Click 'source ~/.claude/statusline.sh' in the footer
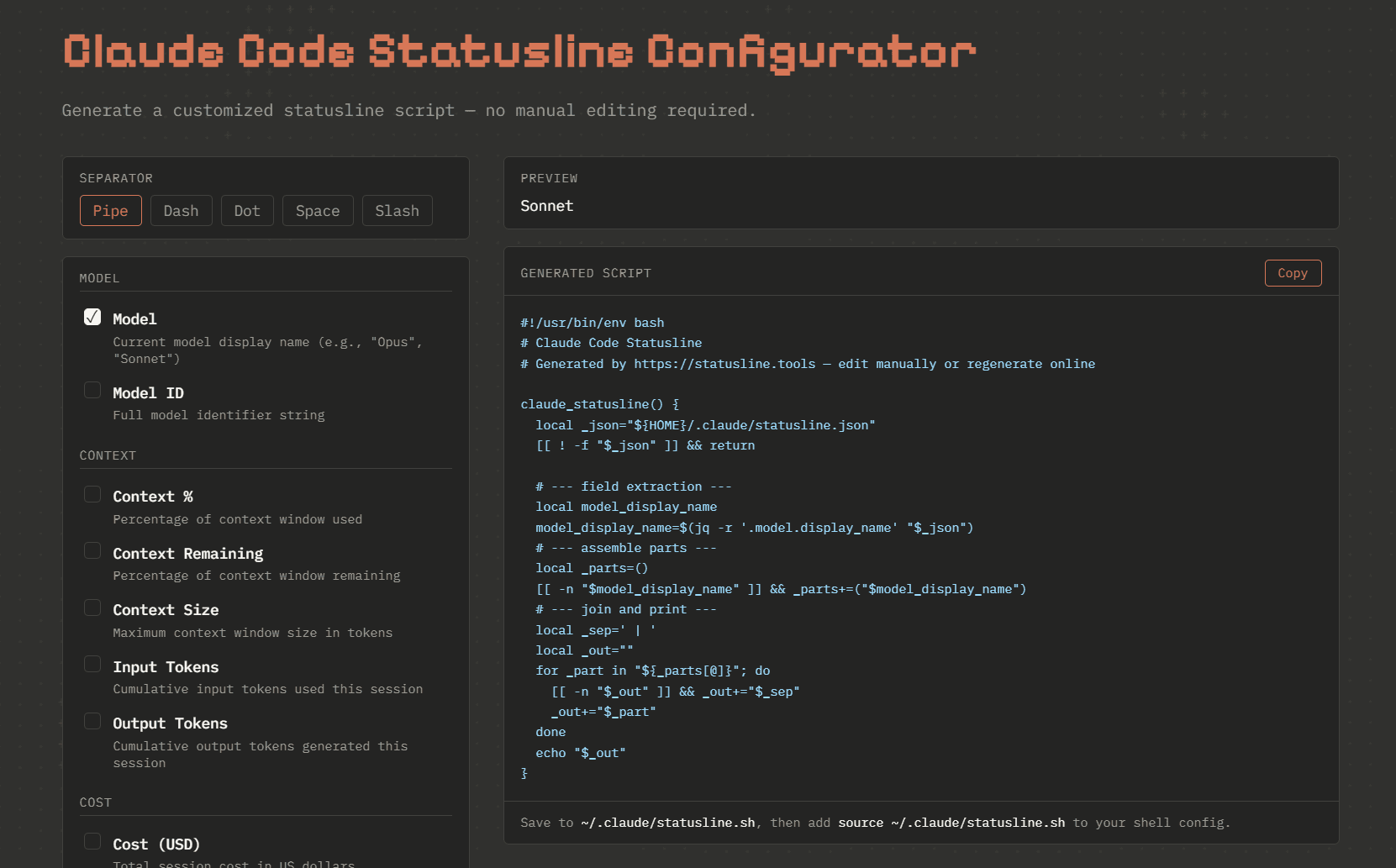This screenshot has height=868, width=1396. tap(951, 823)
